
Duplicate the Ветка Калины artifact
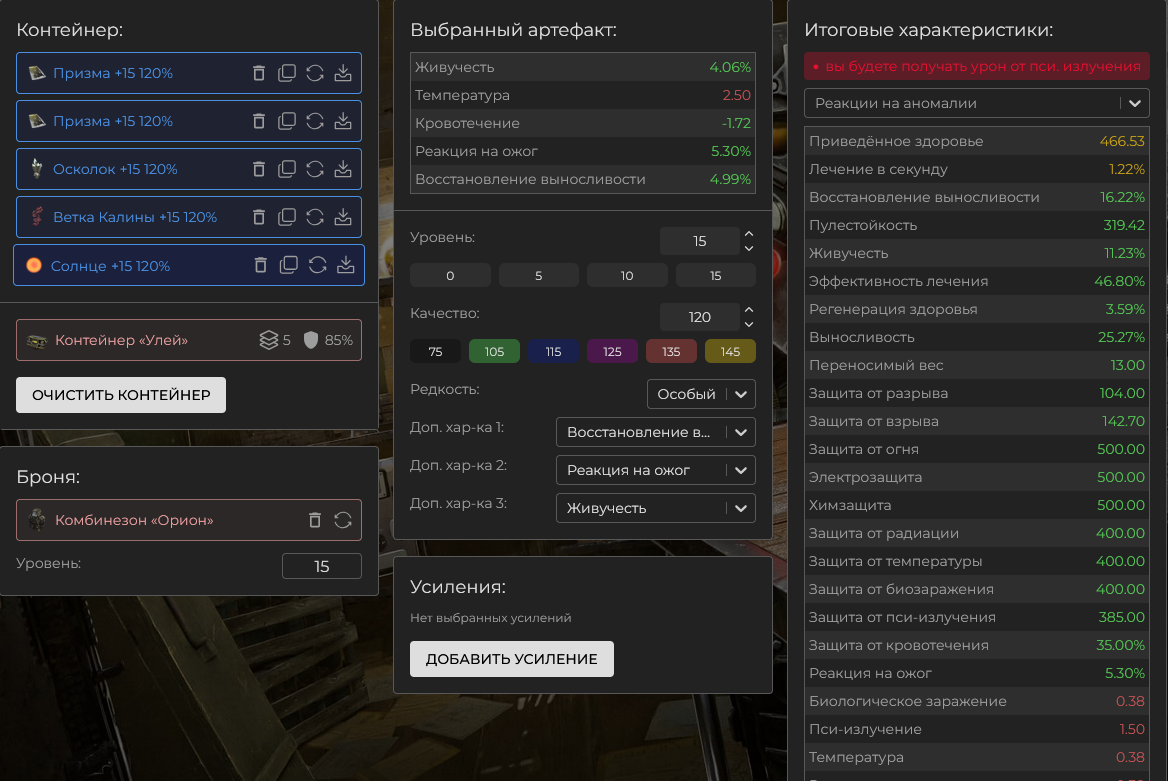[x=287, y=217]
